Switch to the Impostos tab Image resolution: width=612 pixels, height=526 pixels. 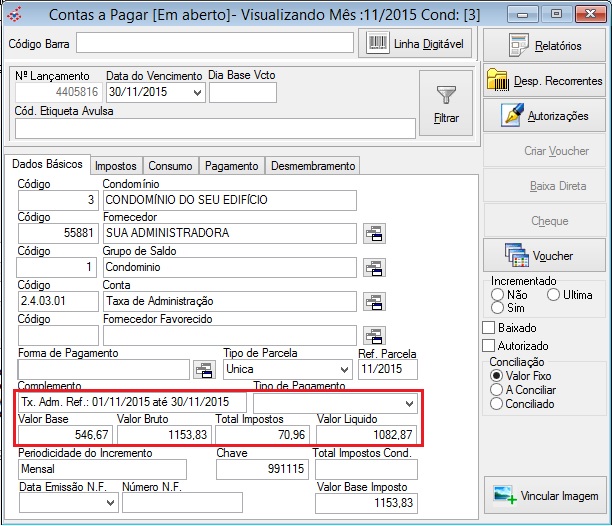point(116,167)
